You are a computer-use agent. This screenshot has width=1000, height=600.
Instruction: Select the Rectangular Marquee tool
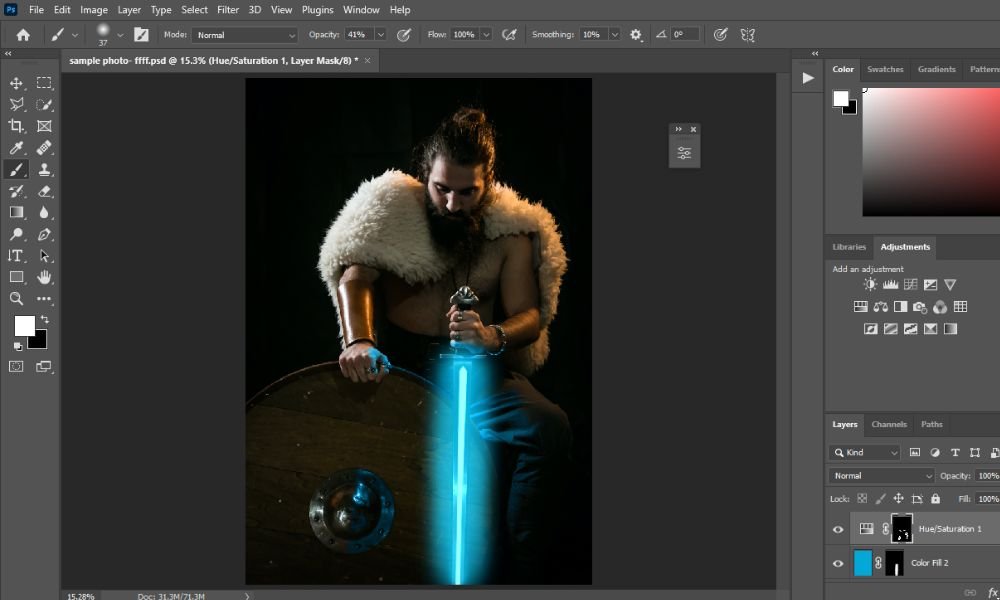44,83
